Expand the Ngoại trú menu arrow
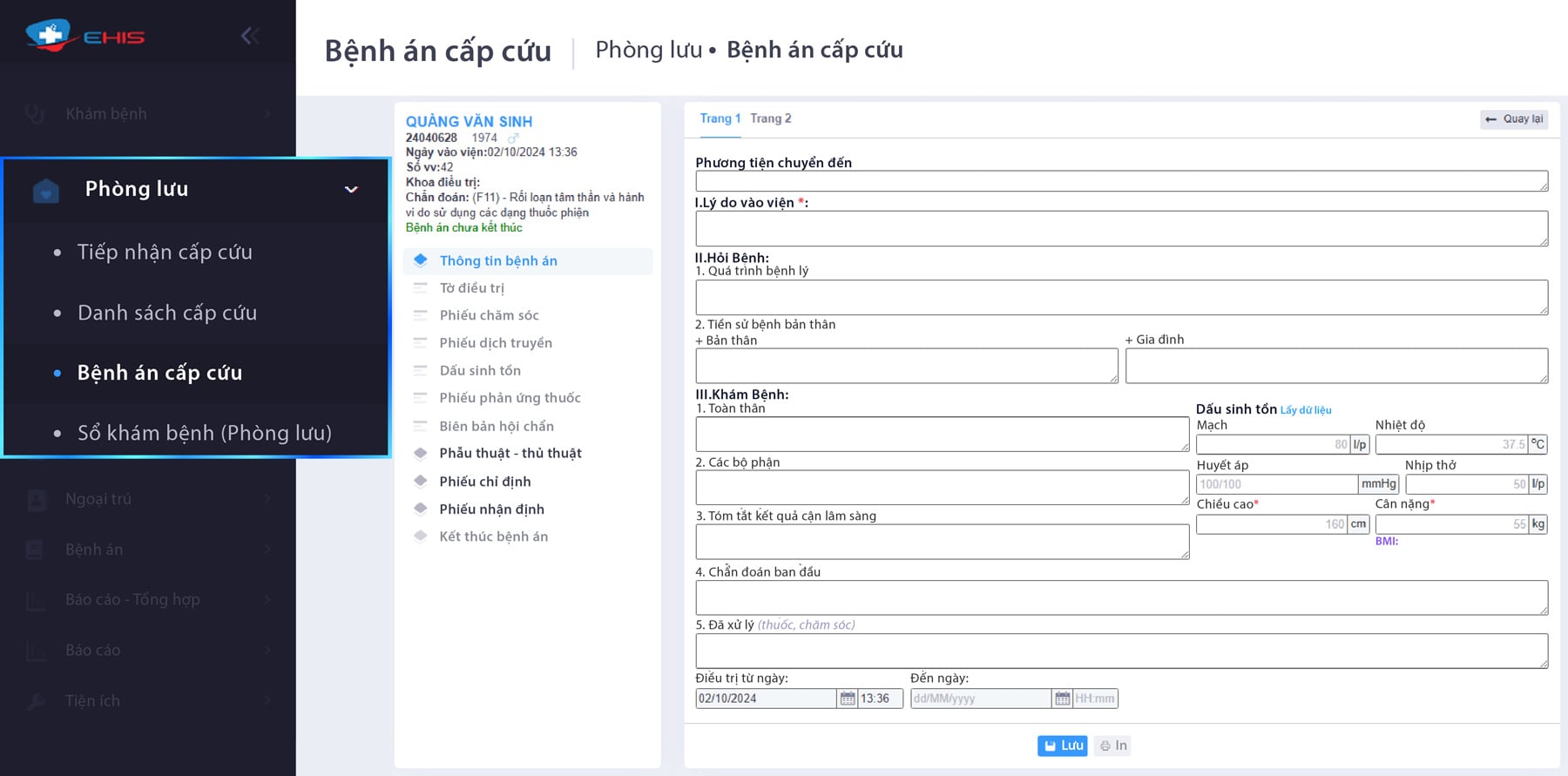The image size is (1568, 776). 267,499
